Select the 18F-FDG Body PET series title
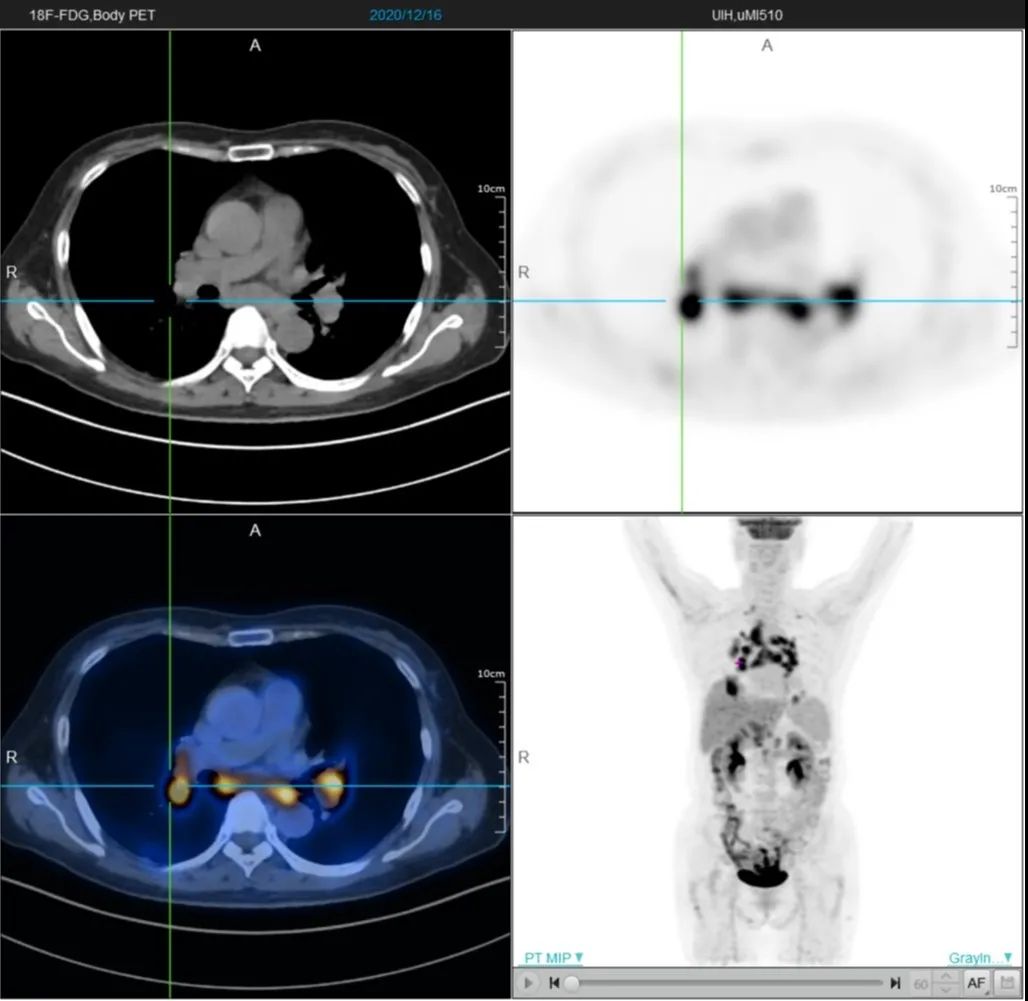 [x=92, y=15]
